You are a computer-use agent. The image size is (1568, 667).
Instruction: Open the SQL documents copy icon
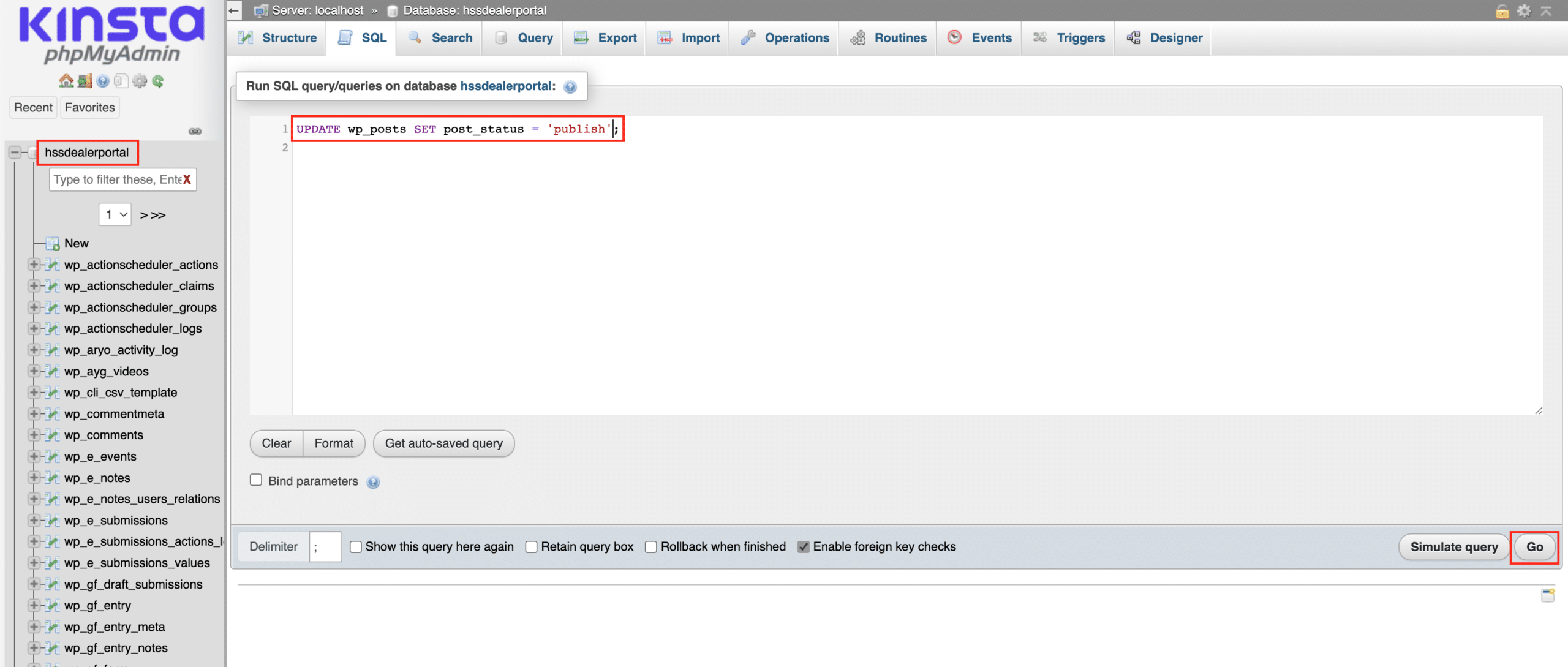[x=121, y=81]
